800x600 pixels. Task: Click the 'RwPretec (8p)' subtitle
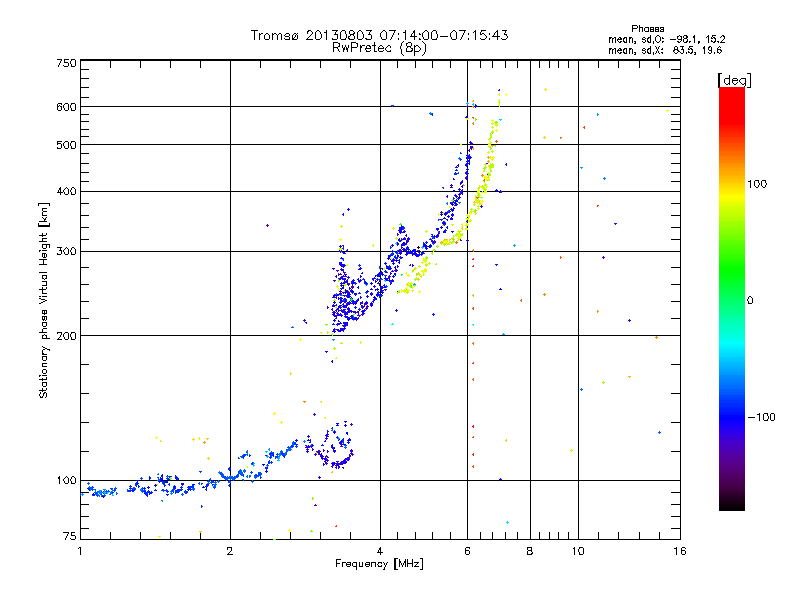(x=379, y=48)
